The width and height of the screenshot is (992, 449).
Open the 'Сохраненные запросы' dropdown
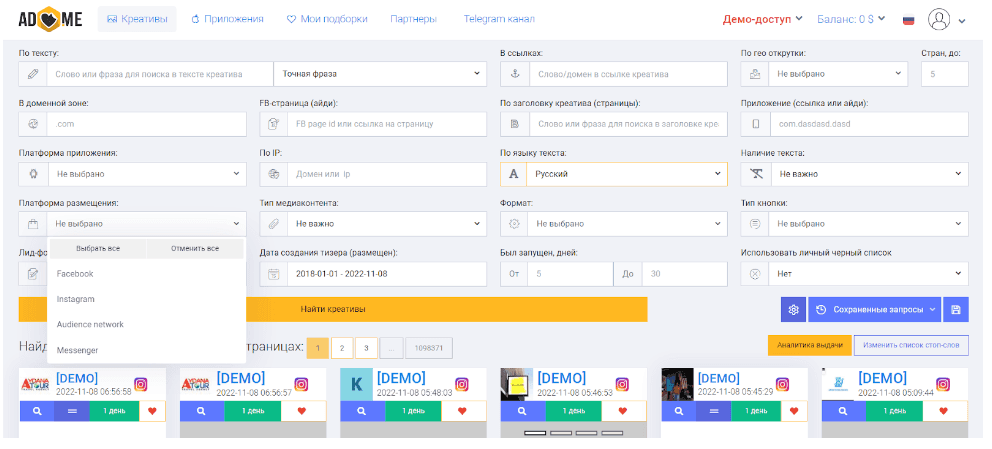[x=874, y=310]
